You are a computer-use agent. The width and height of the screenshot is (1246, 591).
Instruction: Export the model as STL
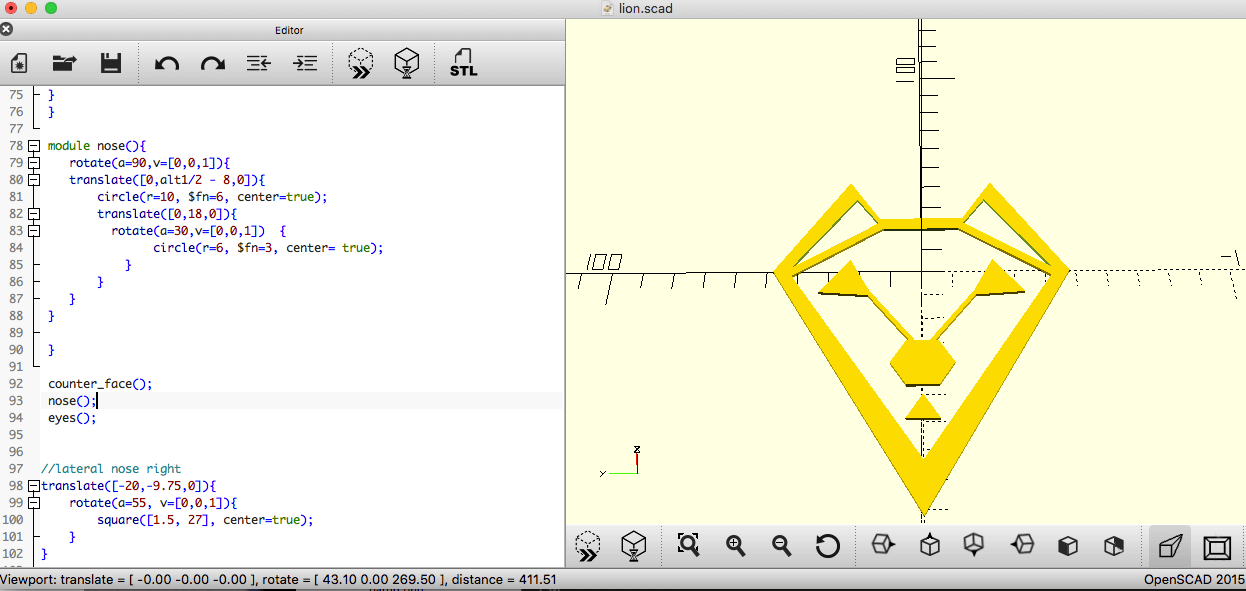[x=463, y=63]
